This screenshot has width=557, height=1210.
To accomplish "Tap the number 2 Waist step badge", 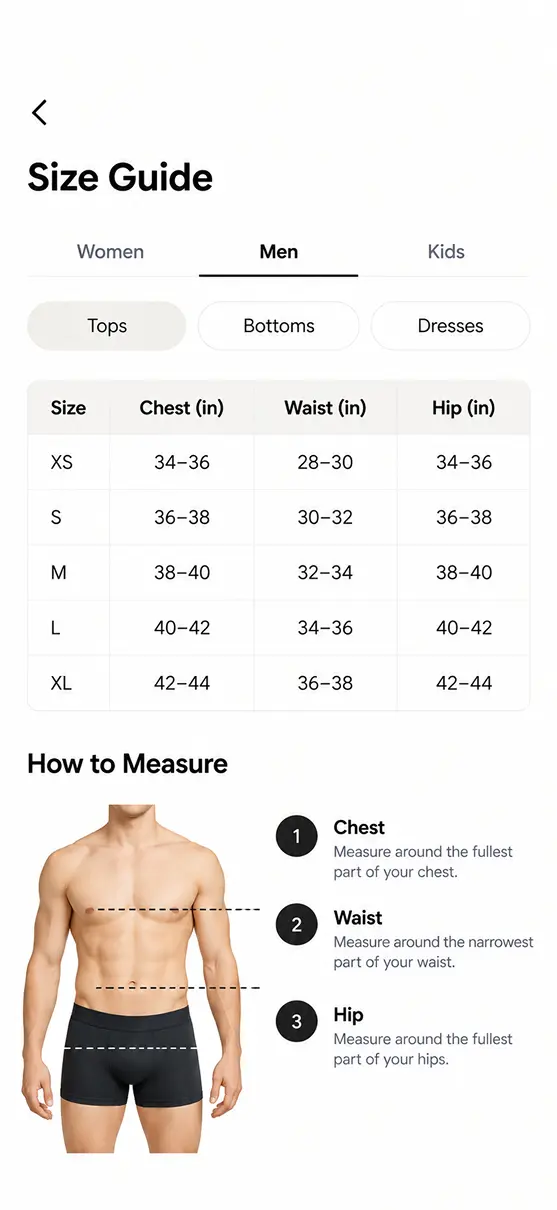I will pos(296,925).
